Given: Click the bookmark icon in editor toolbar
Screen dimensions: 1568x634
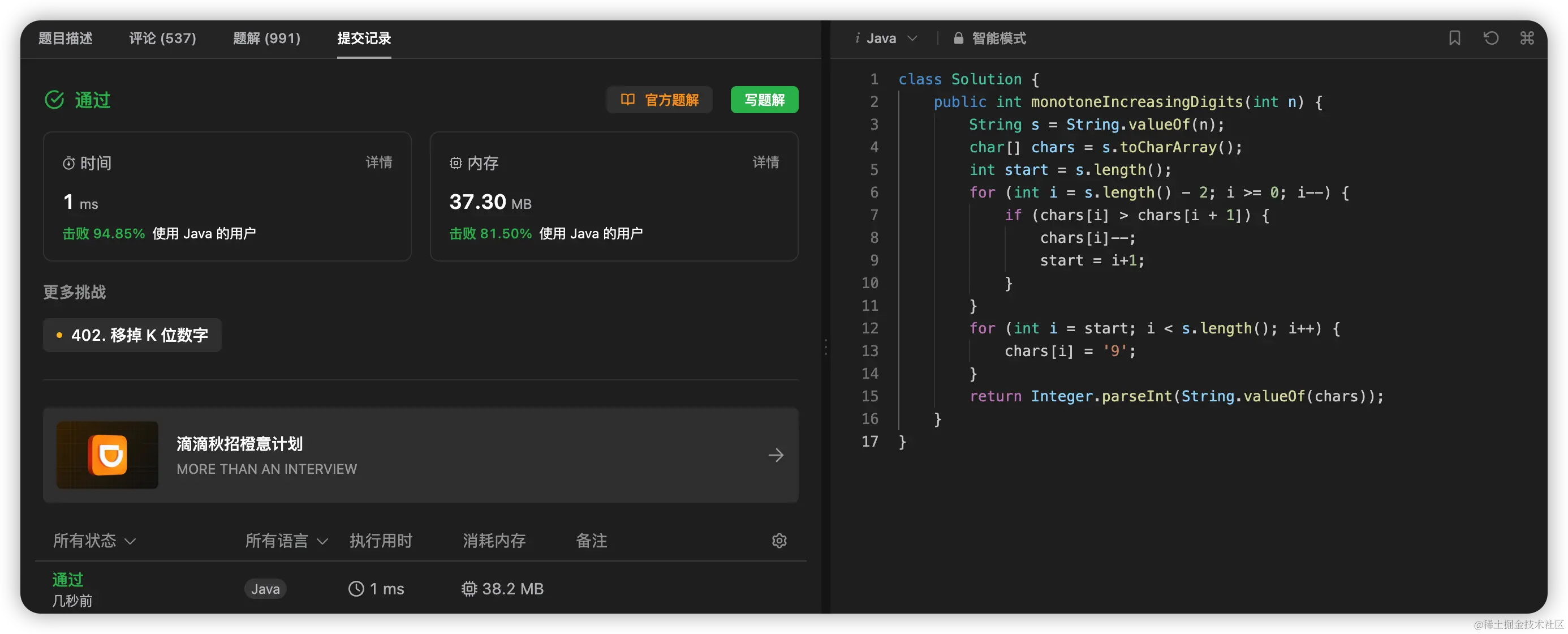Looking at the screenshot, I should (x=1454, y=38).
